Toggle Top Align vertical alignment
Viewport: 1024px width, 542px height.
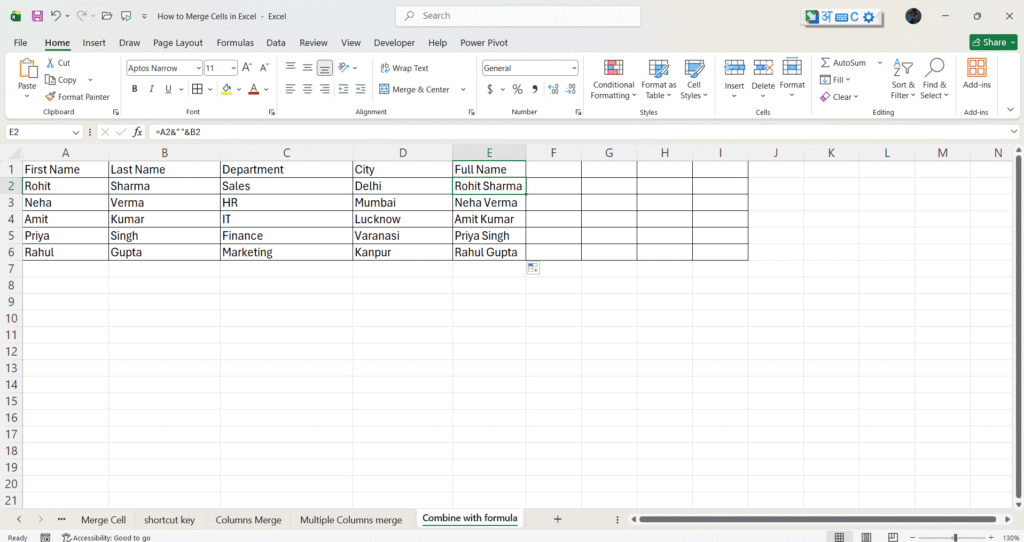point(291,67)
